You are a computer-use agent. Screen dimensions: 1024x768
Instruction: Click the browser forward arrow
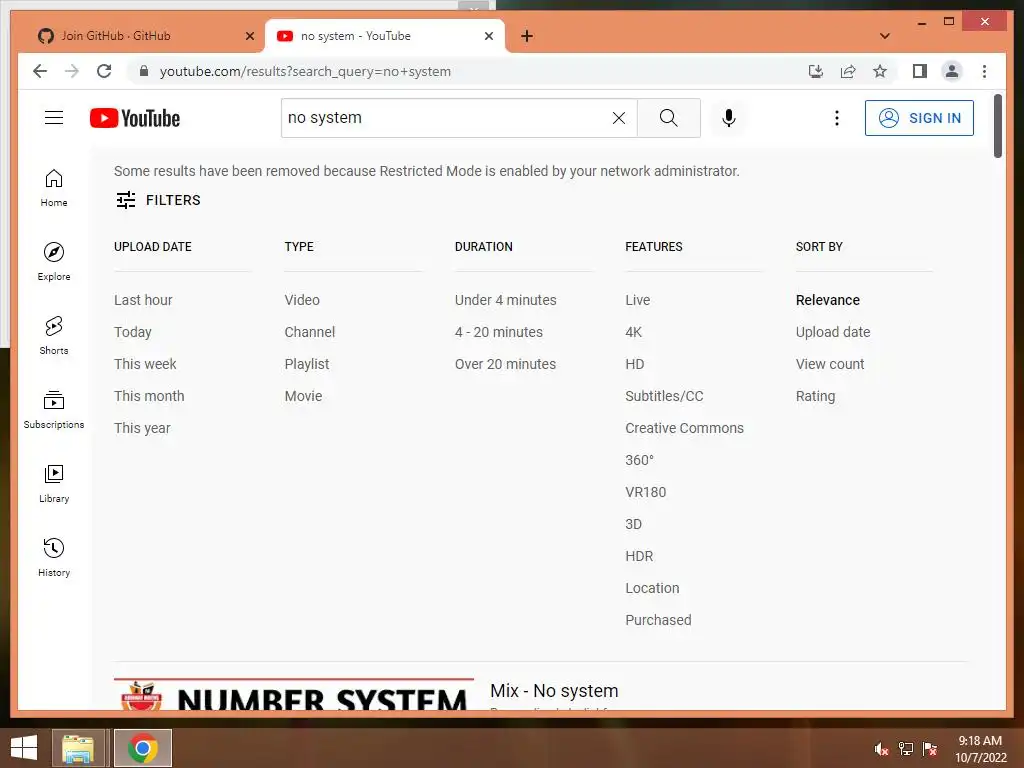coord(72,71)
